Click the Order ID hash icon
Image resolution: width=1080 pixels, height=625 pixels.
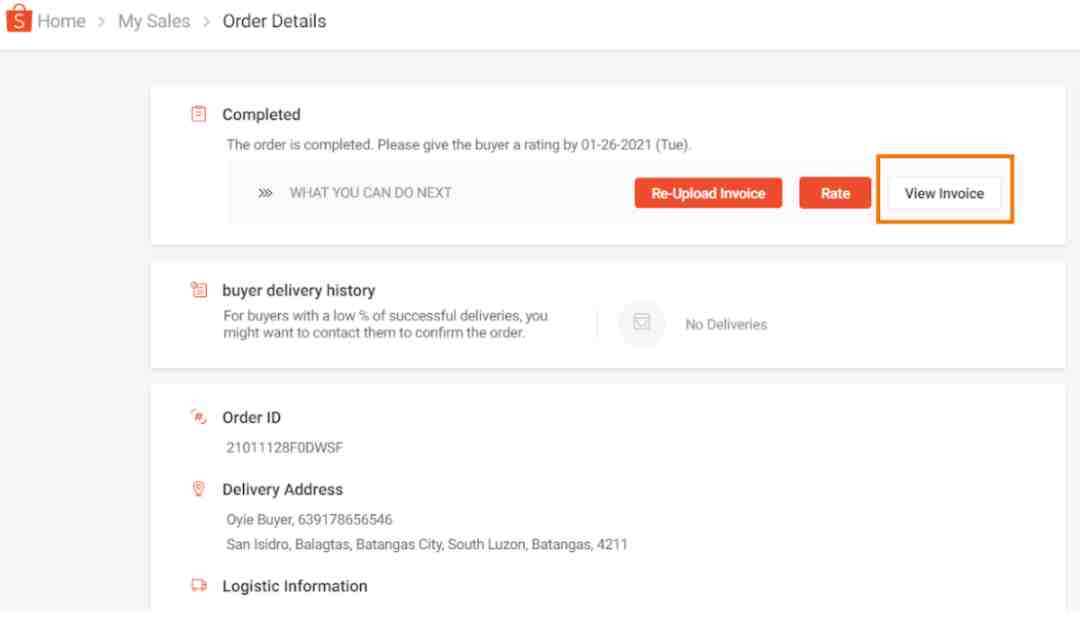click(198, 417)
